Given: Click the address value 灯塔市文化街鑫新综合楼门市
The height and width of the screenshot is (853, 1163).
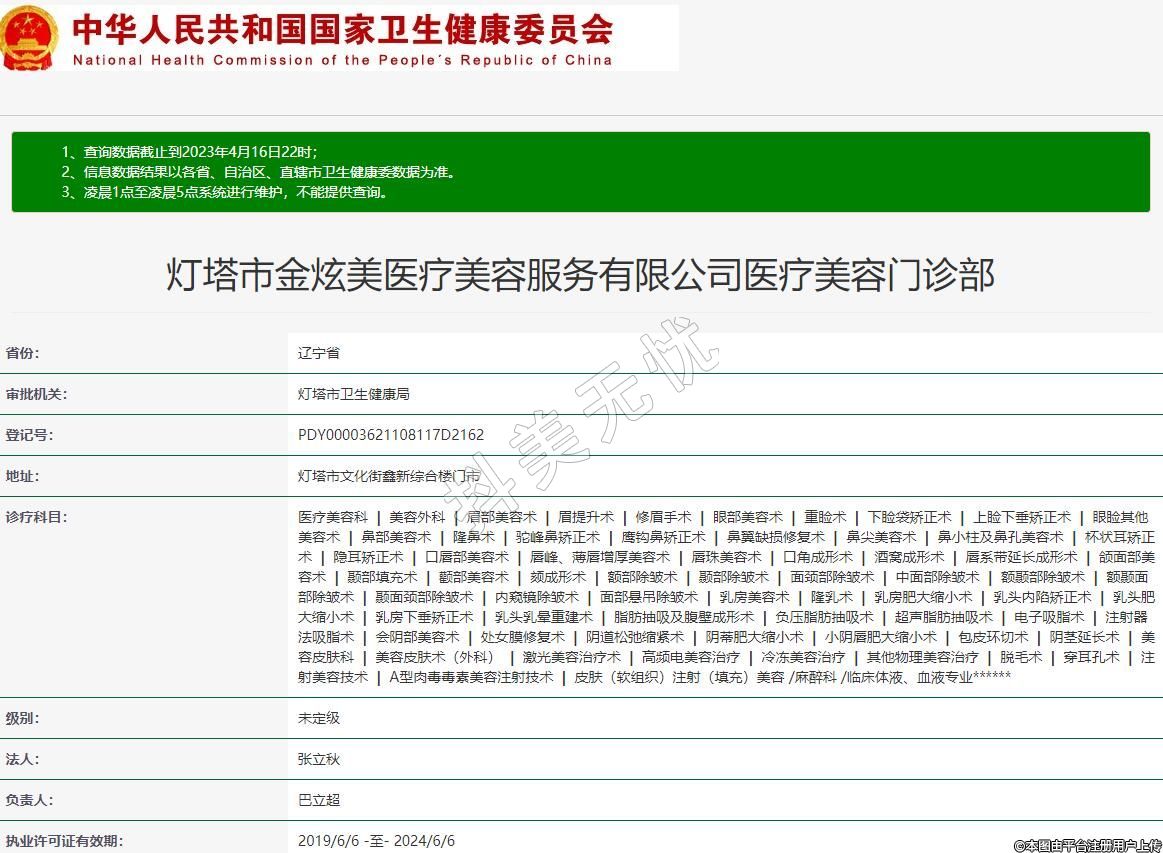Looking at the screenshot, I should 389,476.
